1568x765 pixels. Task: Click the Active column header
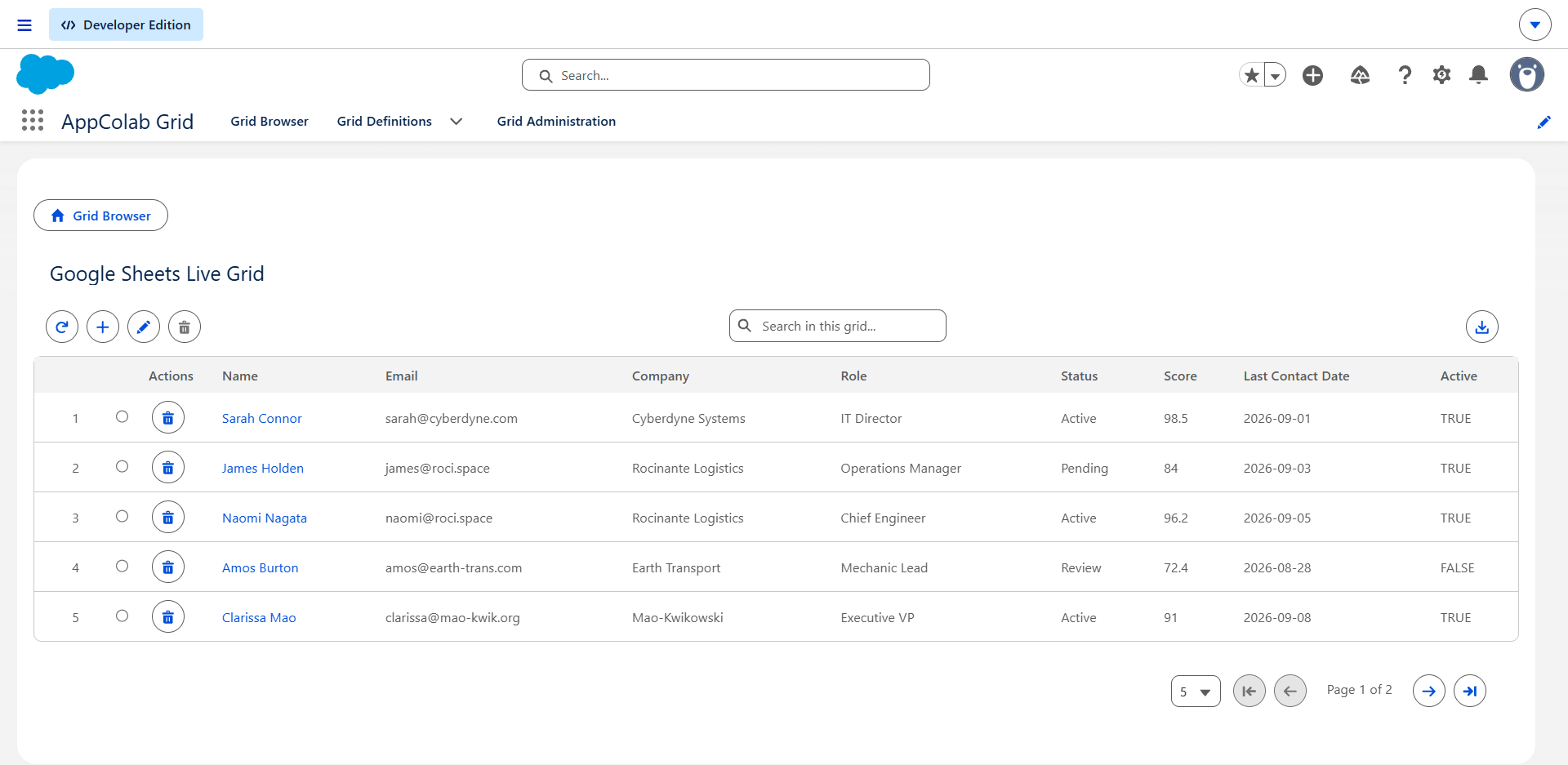[x=1459, y=376]
